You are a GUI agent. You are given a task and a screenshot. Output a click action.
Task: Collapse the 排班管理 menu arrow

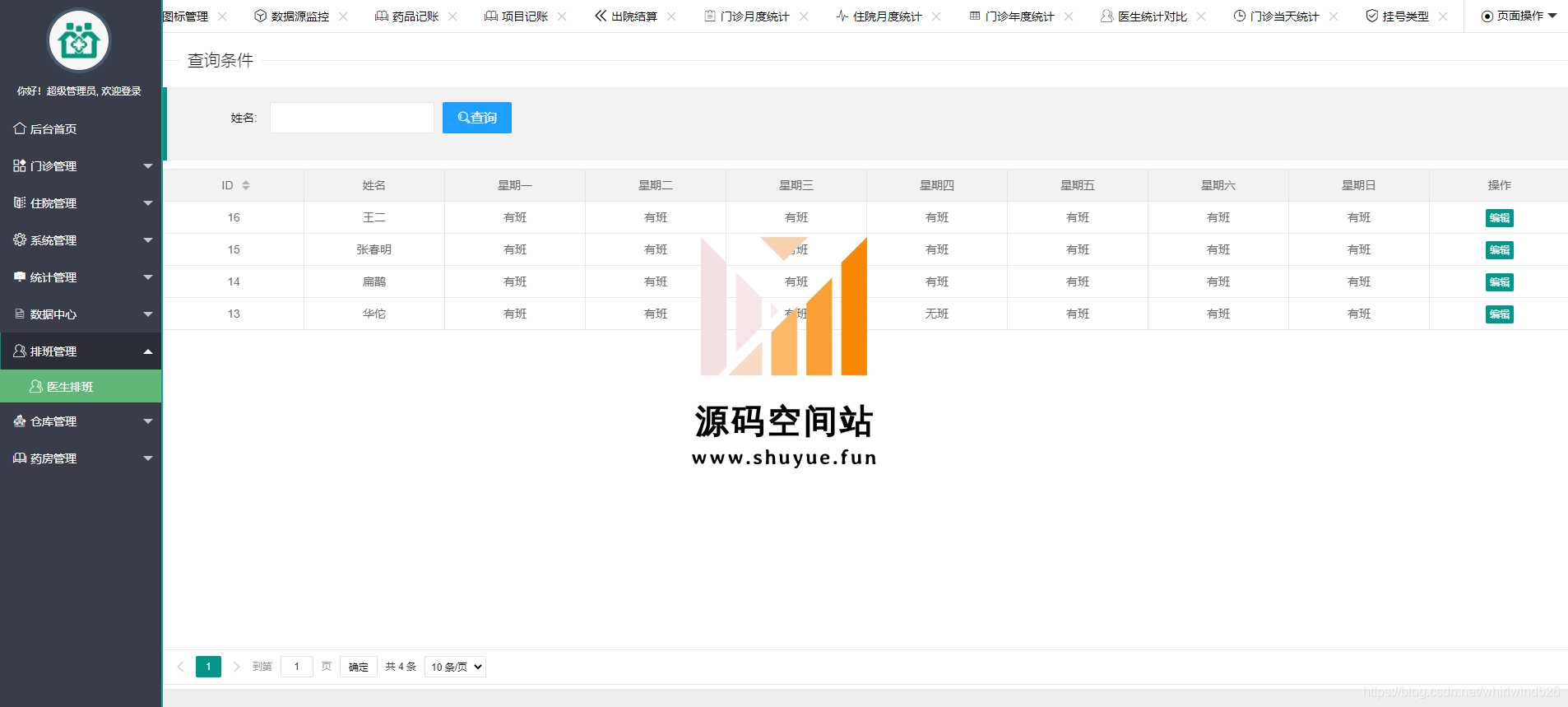[x=148, y=351]
